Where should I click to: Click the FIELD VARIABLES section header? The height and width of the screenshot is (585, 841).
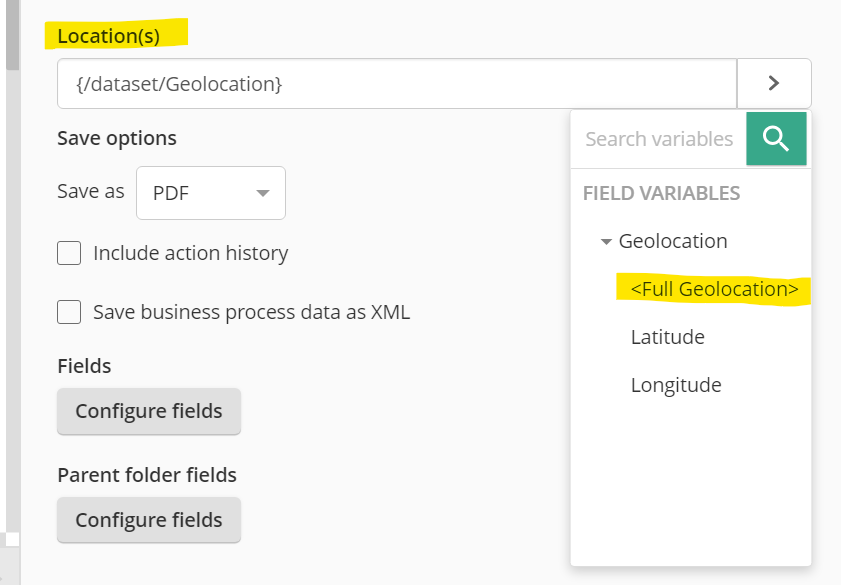(661, 193)
